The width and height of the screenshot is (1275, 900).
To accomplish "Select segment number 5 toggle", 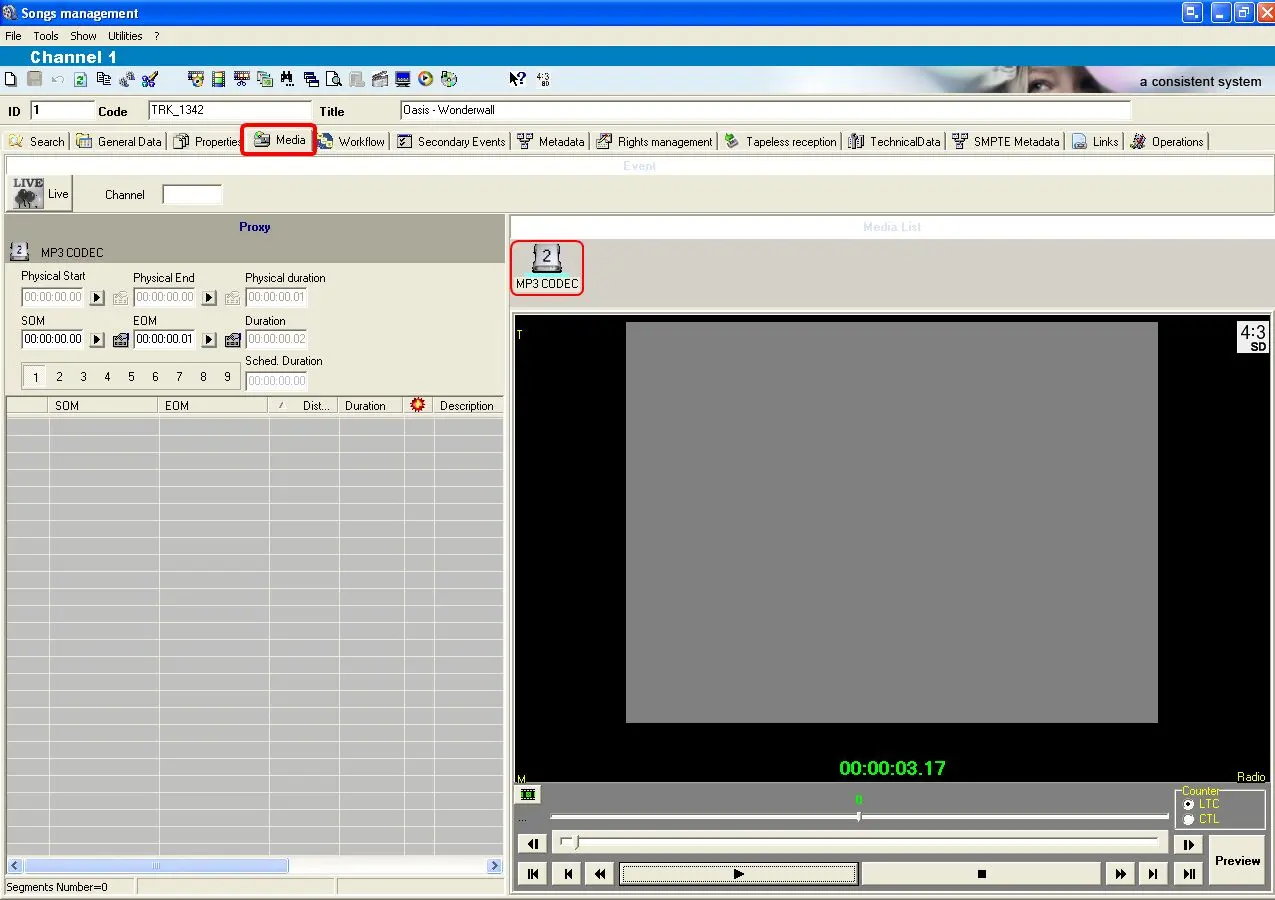I will click(131, 377).
